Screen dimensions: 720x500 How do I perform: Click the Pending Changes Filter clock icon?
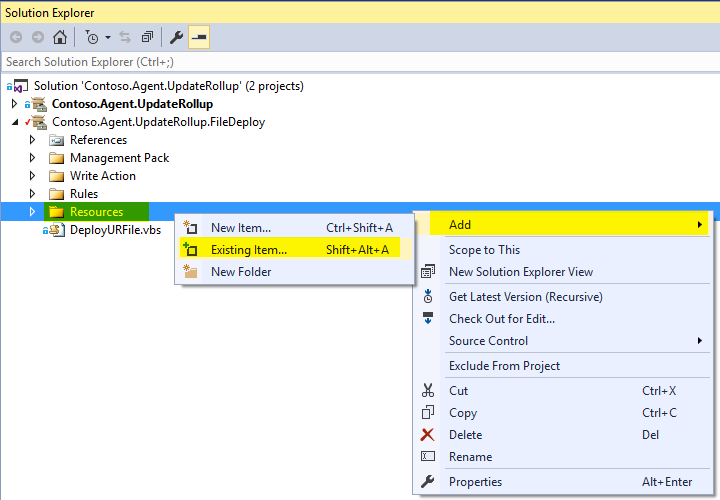point(92,38)
